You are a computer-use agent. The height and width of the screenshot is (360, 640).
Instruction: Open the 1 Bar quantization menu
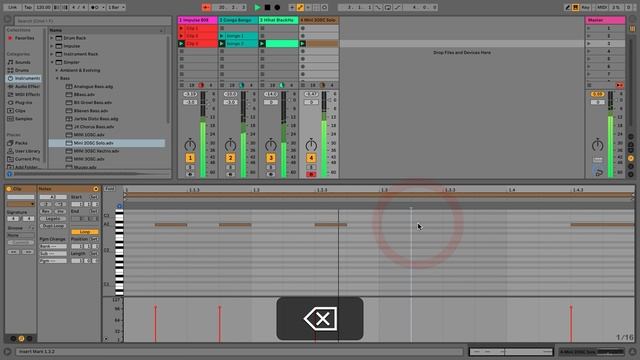pos(116,7)
